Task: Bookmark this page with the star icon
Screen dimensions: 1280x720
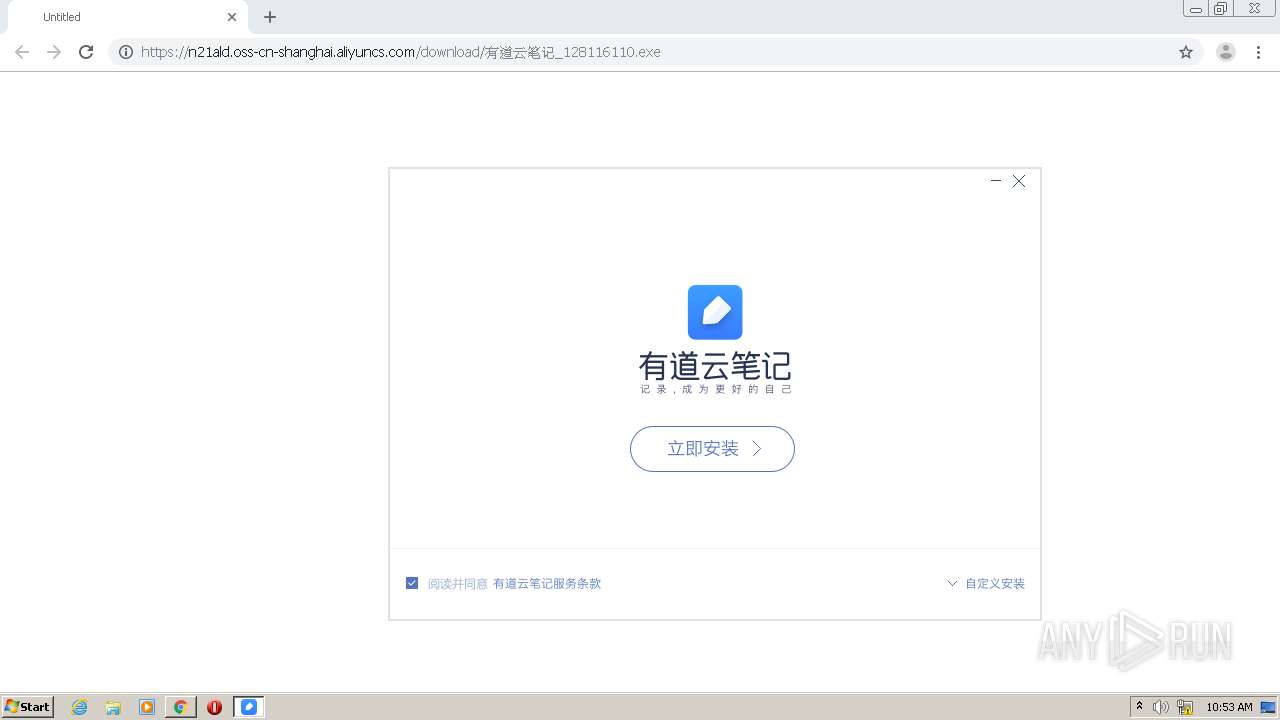Action: [1186, 52]
